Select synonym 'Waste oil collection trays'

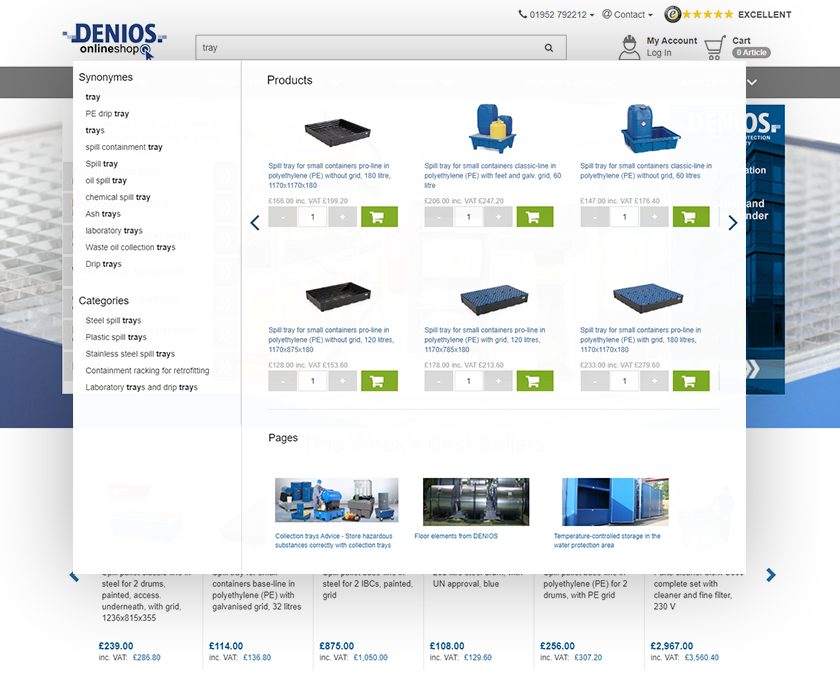(130, 247)
